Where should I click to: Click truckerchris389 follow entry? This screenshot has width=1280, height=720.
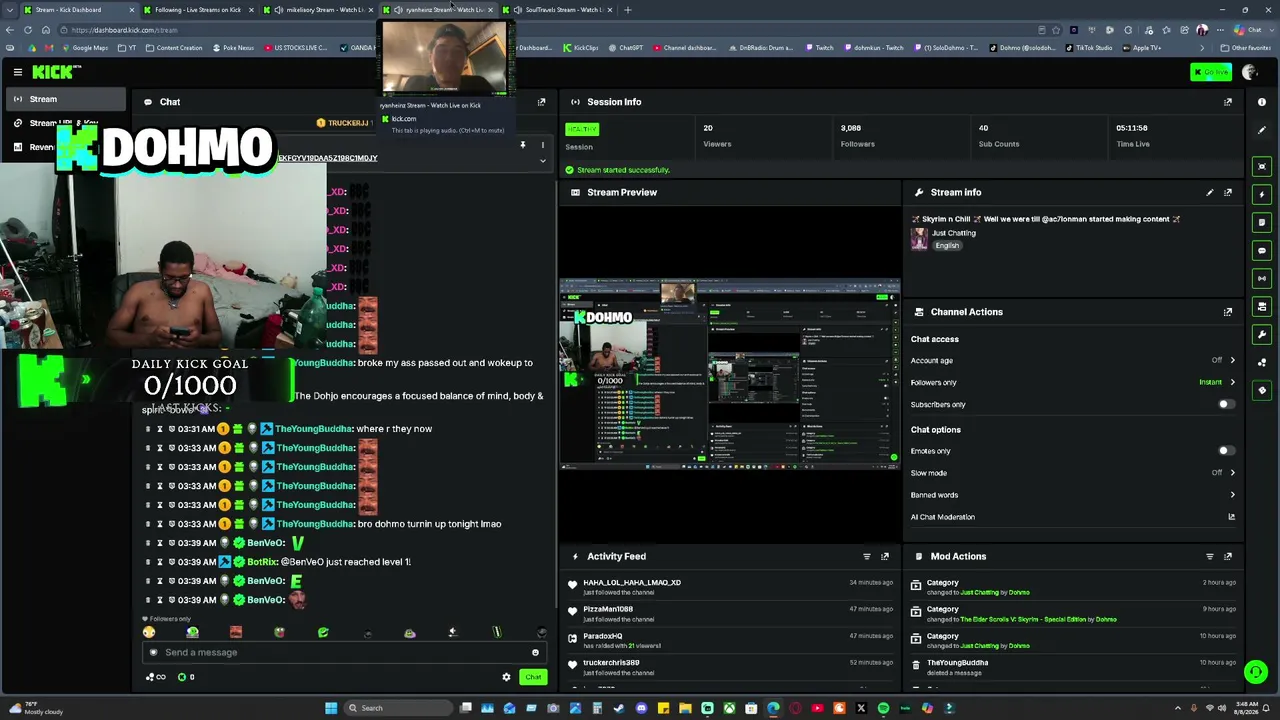click(x=611, y=663)
